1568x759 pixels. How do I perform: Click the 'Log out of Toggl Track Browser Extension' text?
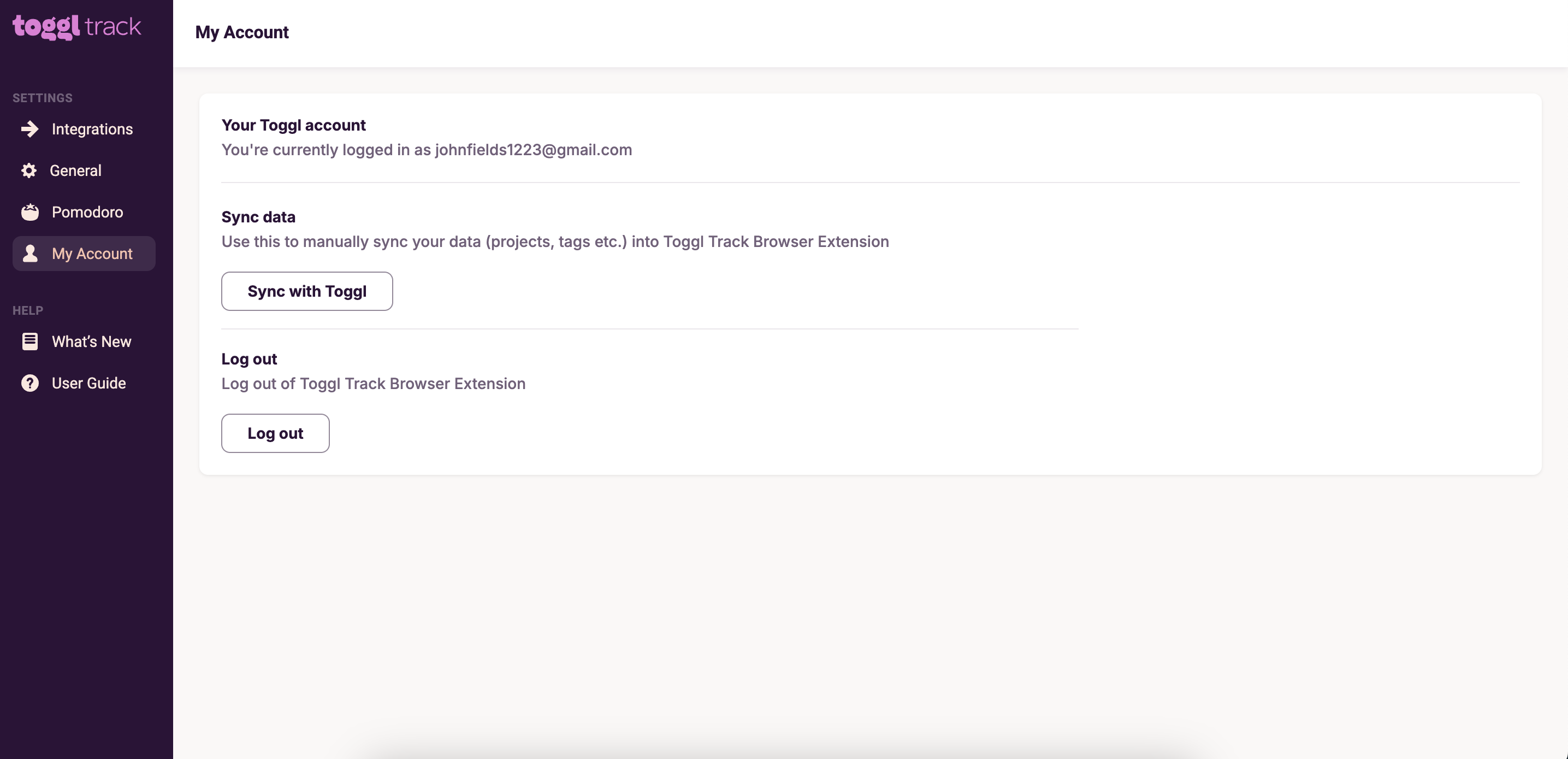373,384
